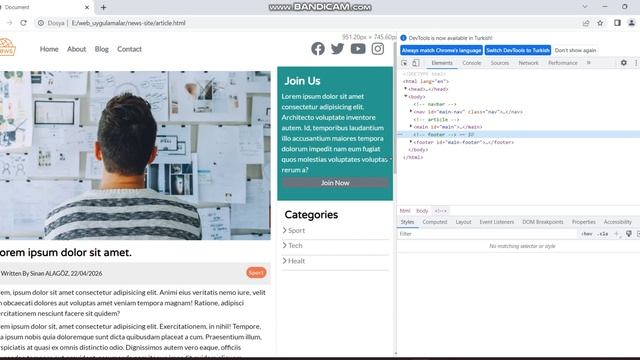This screenshot has height=360, width=640.
Task: Switch to the Network tab
Action: point(528,63)
